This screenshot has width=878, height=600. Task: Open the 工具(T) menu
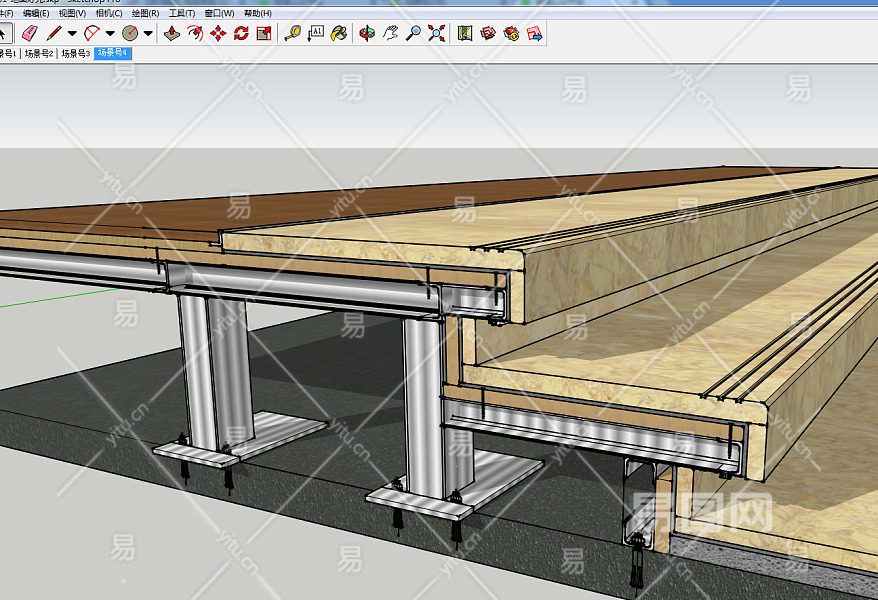click(x=182, y=13)
